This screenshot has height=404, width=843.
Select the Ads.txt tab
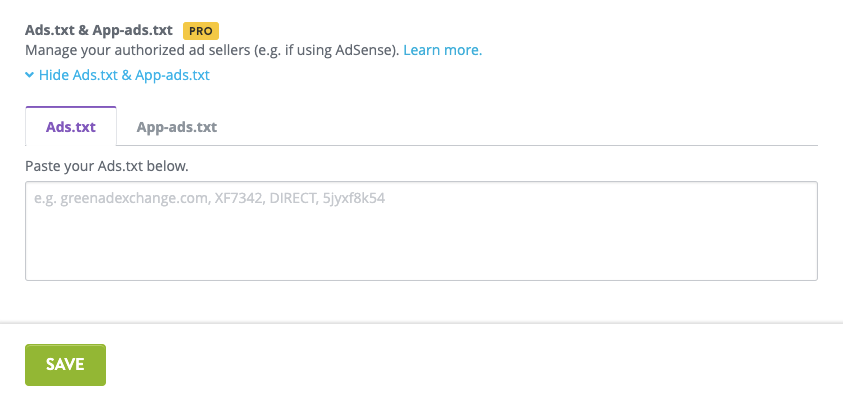(71, 127)
